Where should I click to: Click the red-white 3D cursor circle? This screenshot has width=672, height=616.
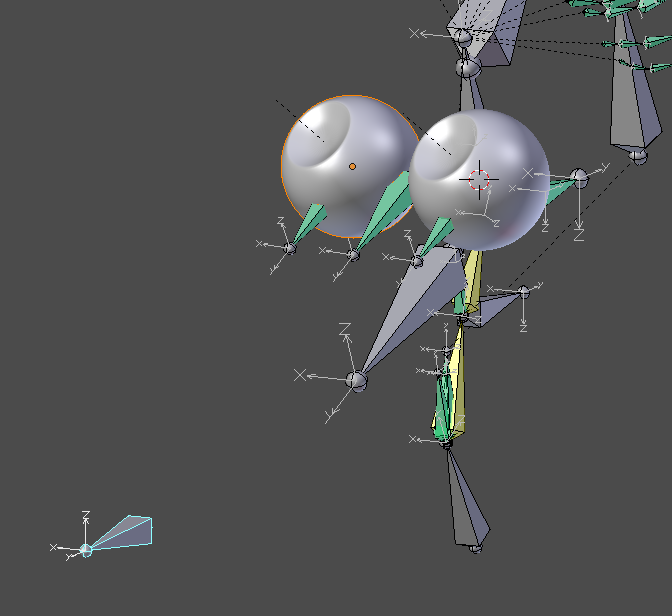[x=479, y=180]
